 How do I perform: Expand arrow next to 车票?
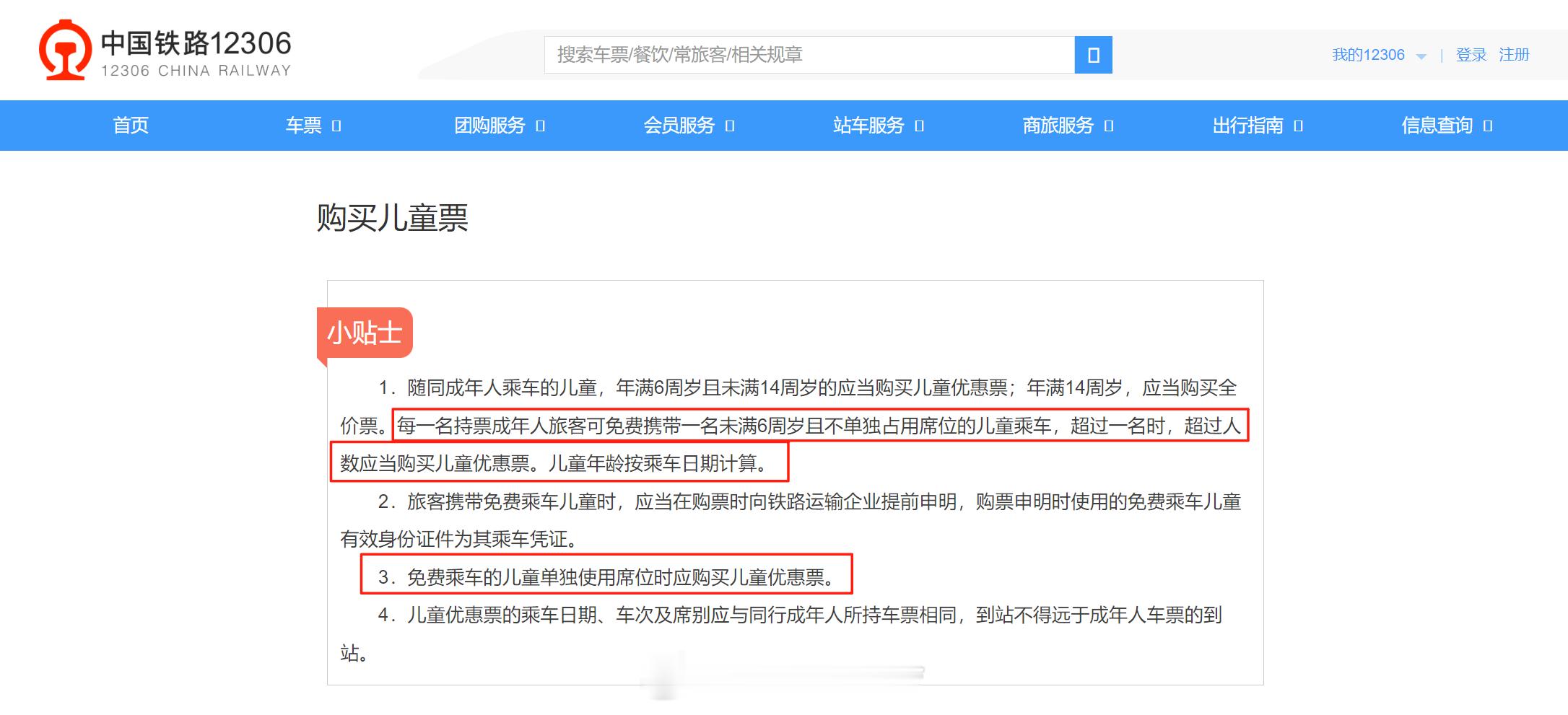pos(336,126)
